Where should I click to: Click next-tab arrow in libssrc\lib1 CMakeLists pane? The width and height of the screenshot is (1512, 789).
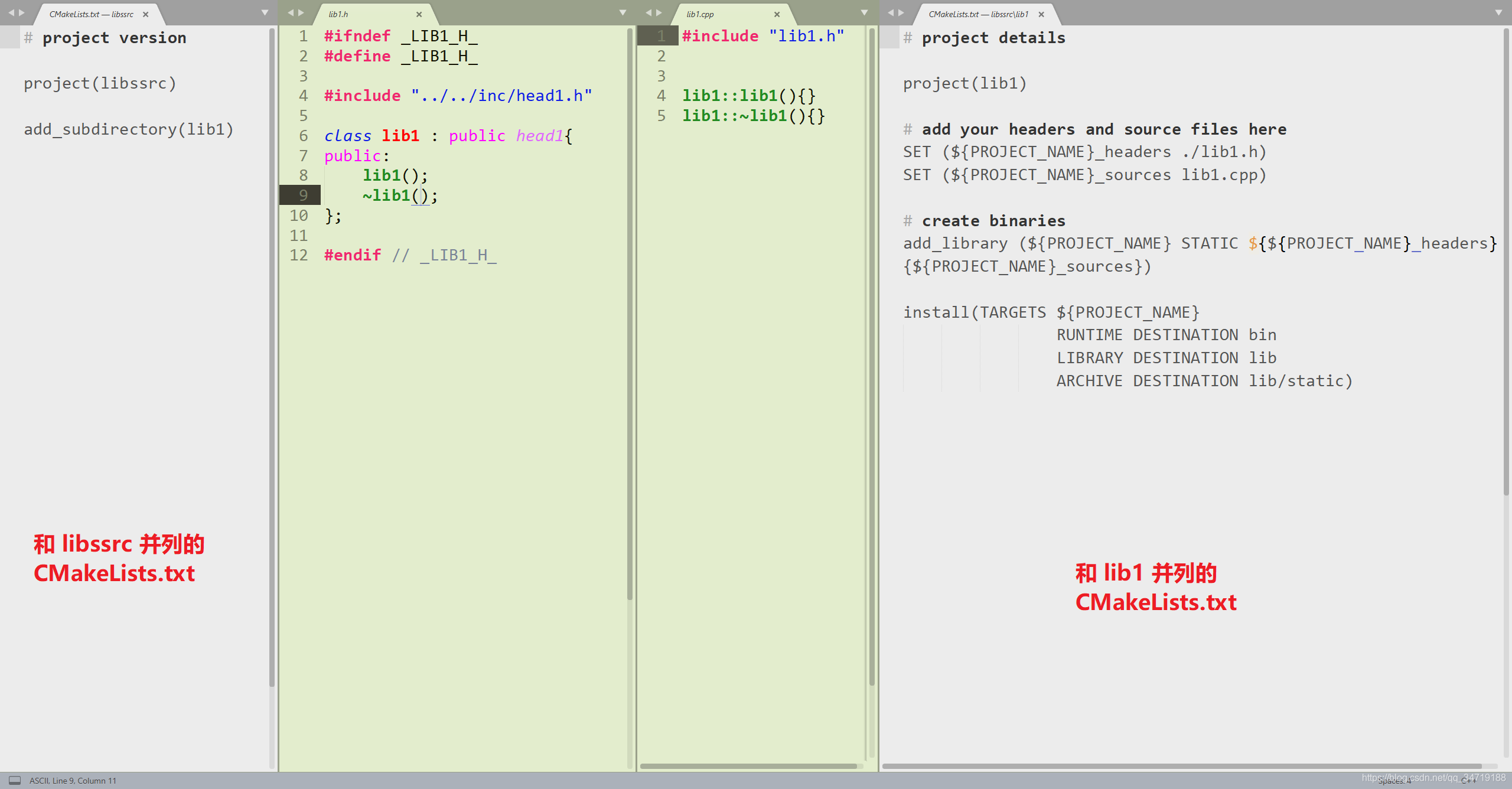point(902,12)
